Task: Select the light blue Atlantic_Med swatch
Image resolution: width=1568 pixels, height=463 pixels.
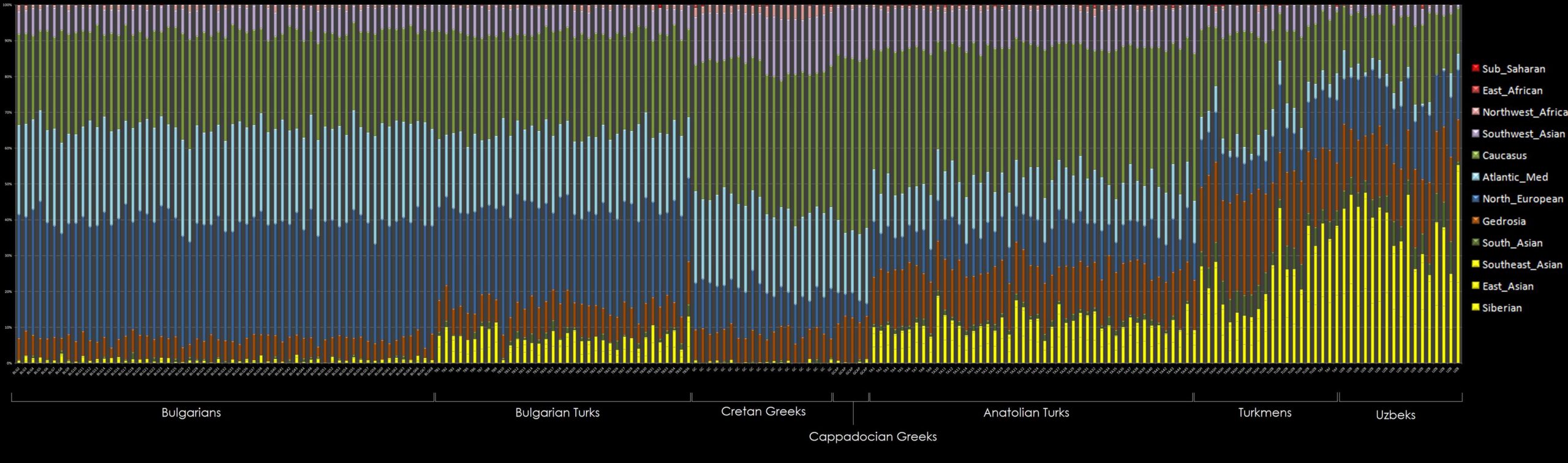Action: click(x=1476, y=176)
